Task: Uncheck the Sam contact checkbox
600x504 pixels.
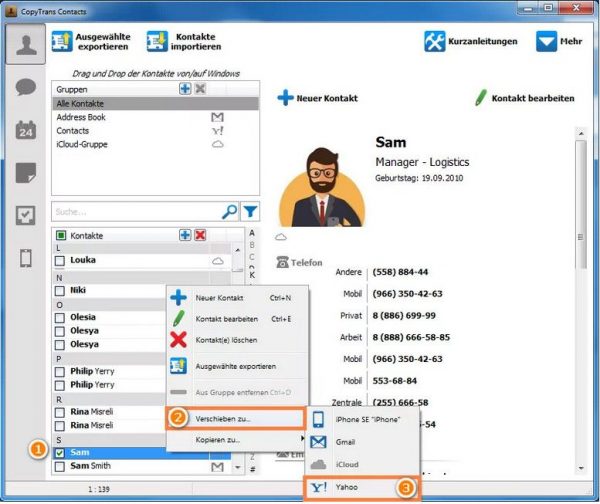Action: point(60,453)
